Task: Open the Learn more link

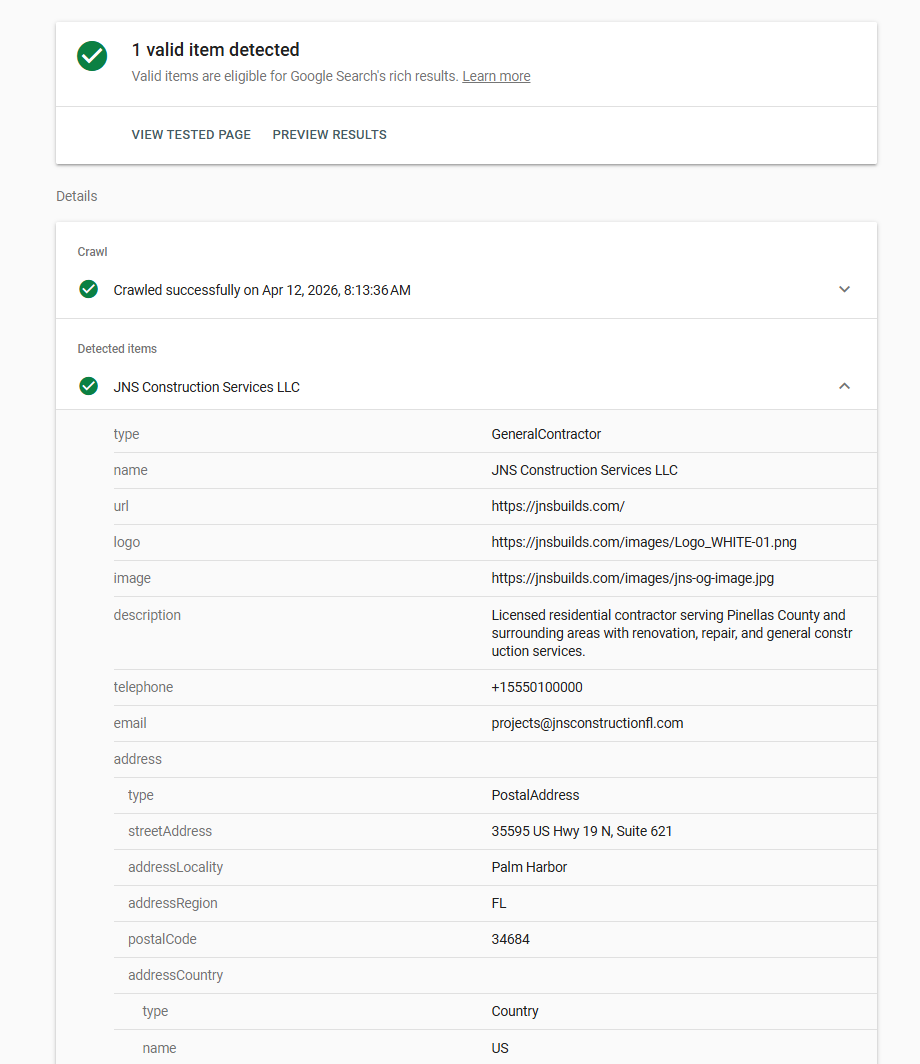Action: [496, 76]
